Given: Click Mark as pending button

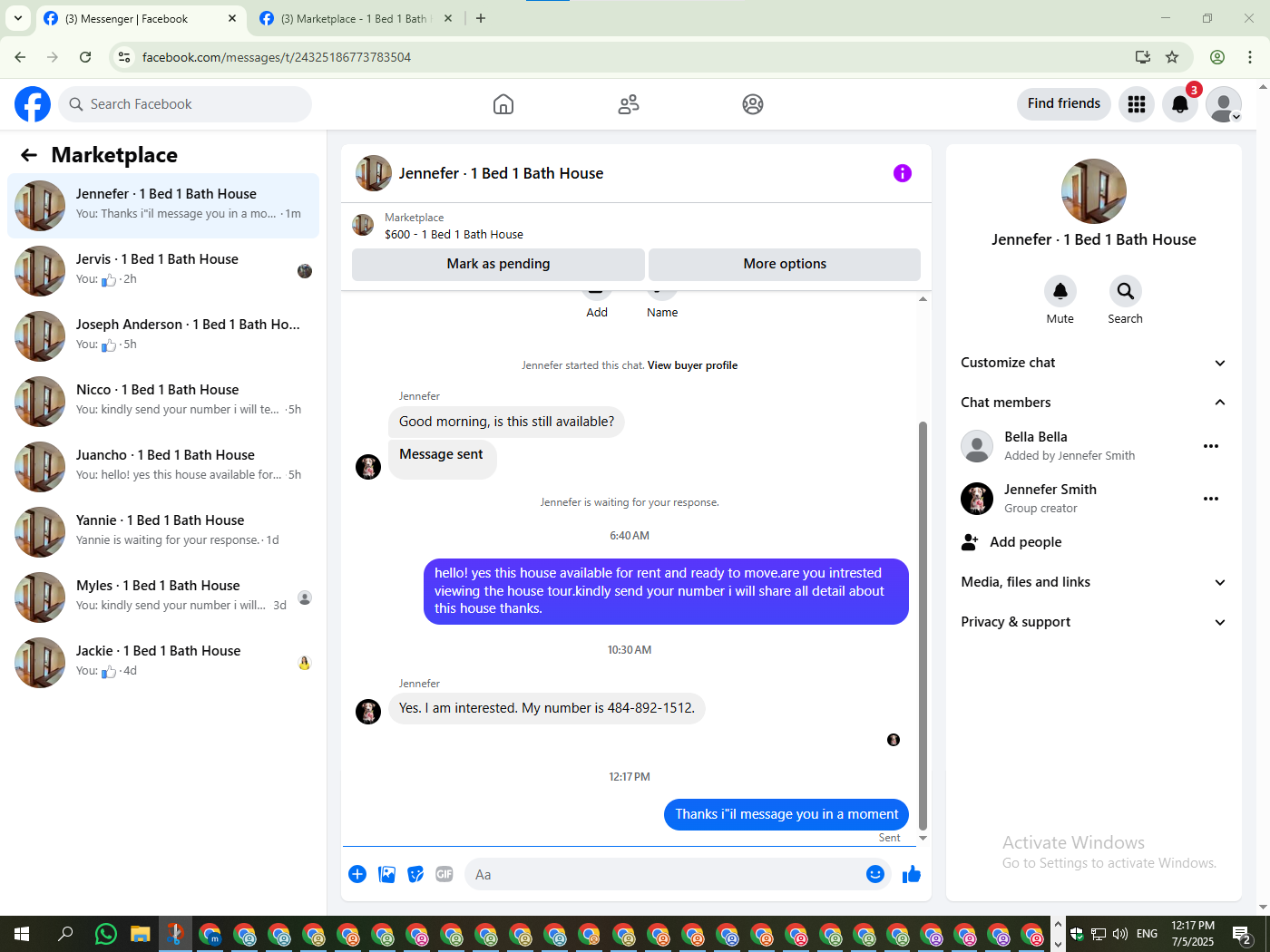Looking at the screenshot, I should (498, 264).
